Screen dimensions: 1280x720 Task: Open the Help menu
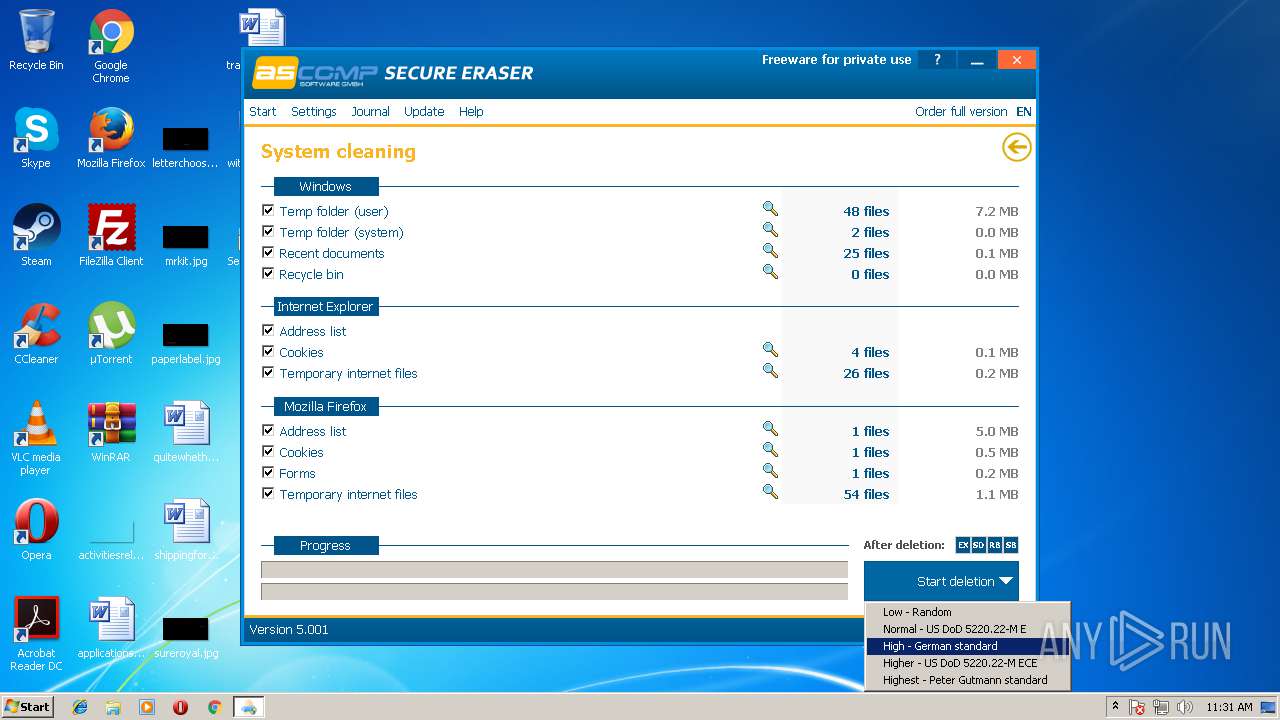471,112
